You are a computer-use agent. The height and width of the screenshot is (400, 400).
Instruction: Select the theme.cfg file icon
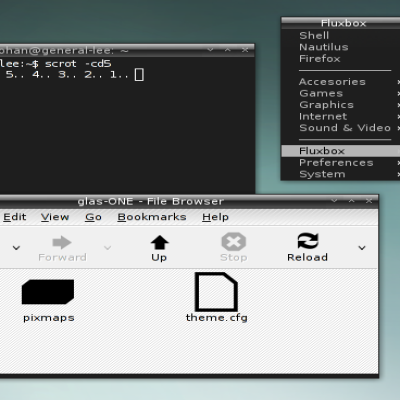(x=216, y=292)
